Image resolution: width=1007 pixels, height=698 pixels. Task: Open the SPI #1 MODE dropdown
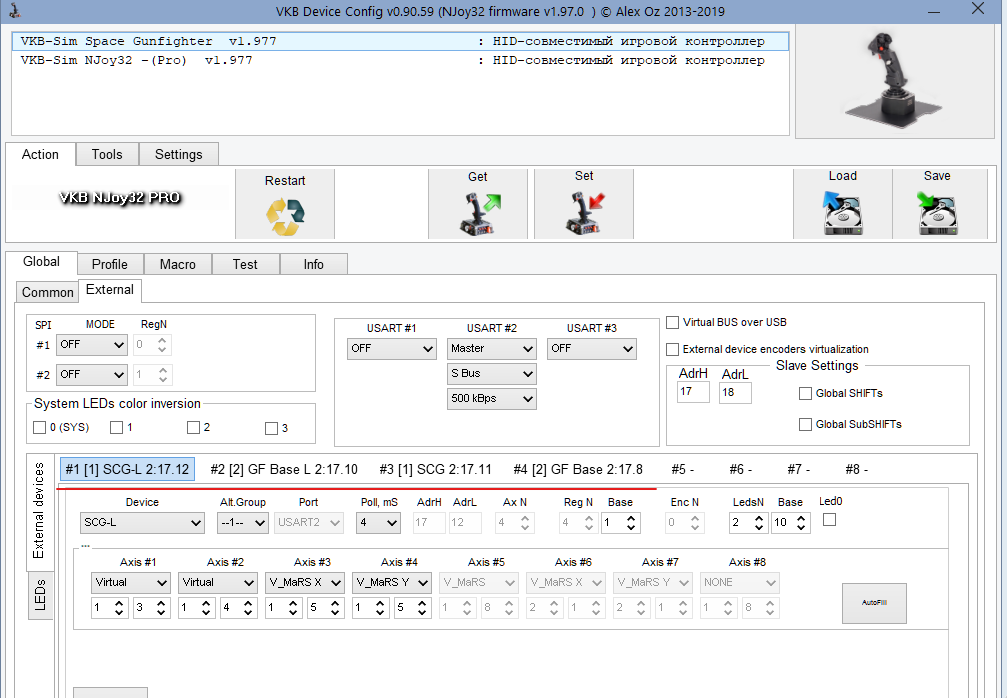[x=92, y=345]
